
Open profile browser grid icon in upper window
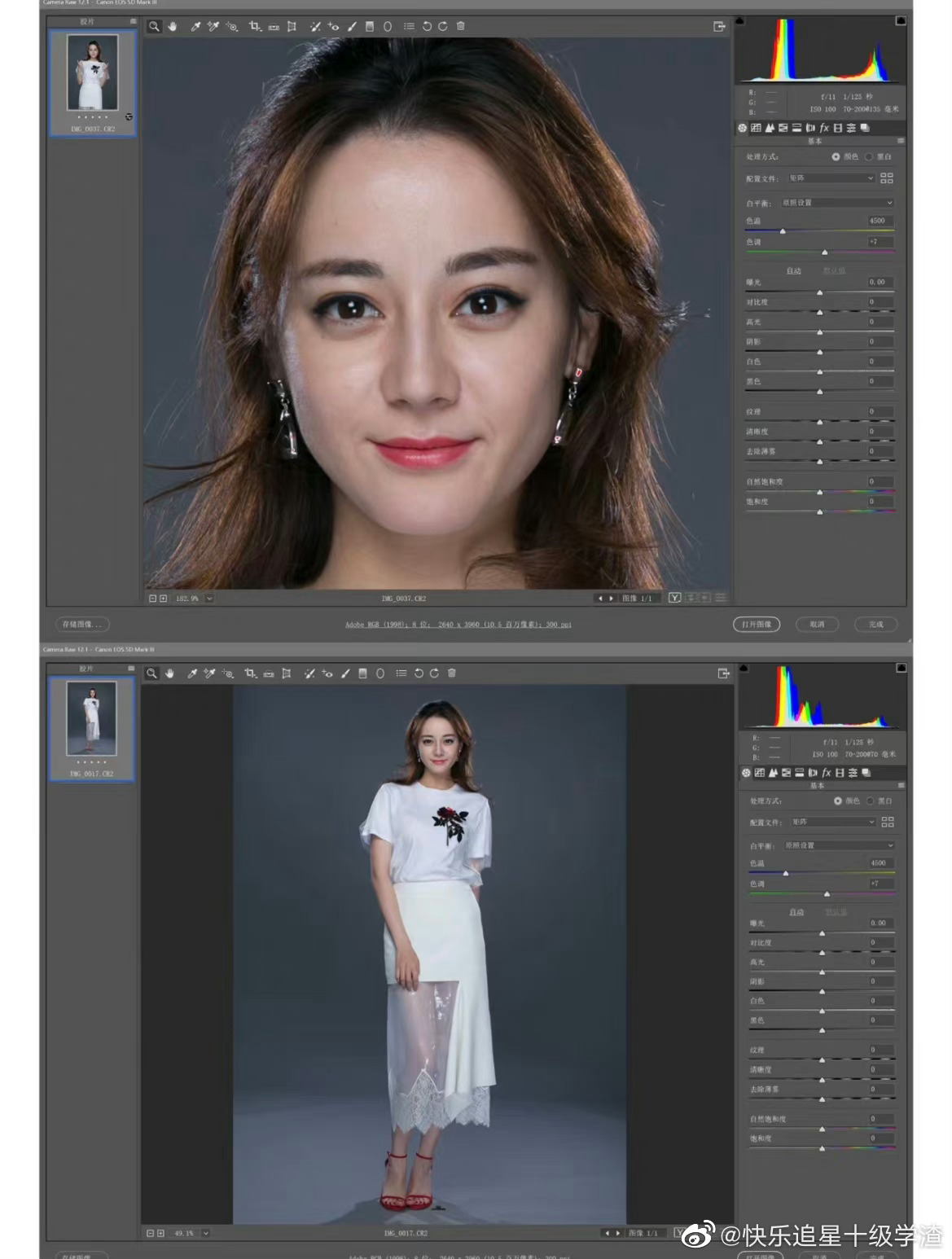point(887,178)
